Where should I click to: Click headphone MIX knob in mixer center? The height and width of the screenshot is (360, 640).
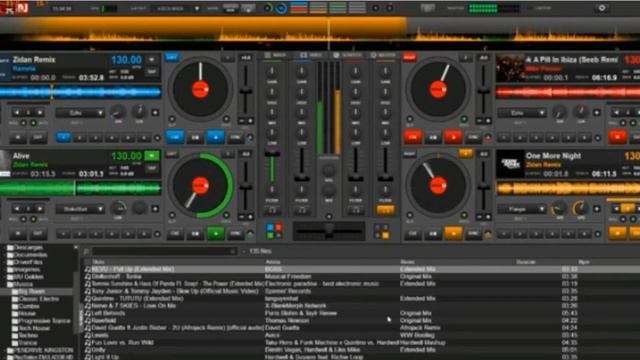[x=329, y=191]
